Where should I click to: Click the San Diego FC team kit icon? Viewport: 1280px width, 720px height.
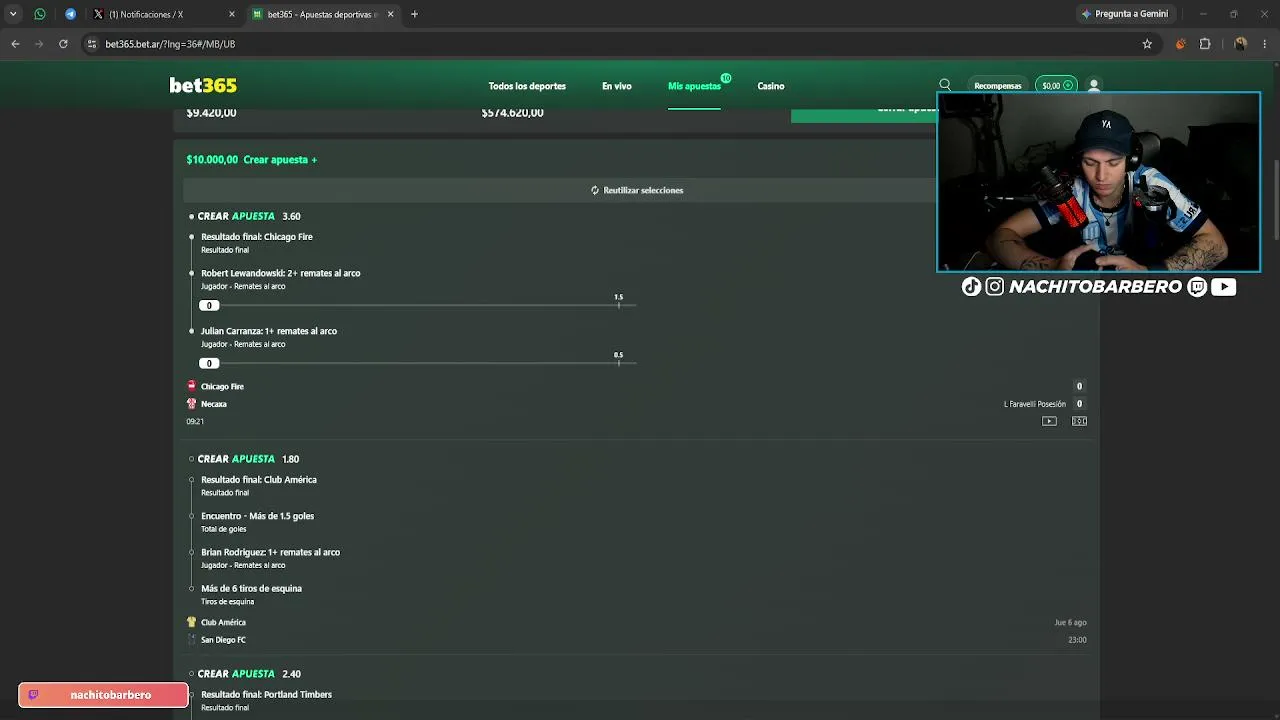[x=192, y=640]
